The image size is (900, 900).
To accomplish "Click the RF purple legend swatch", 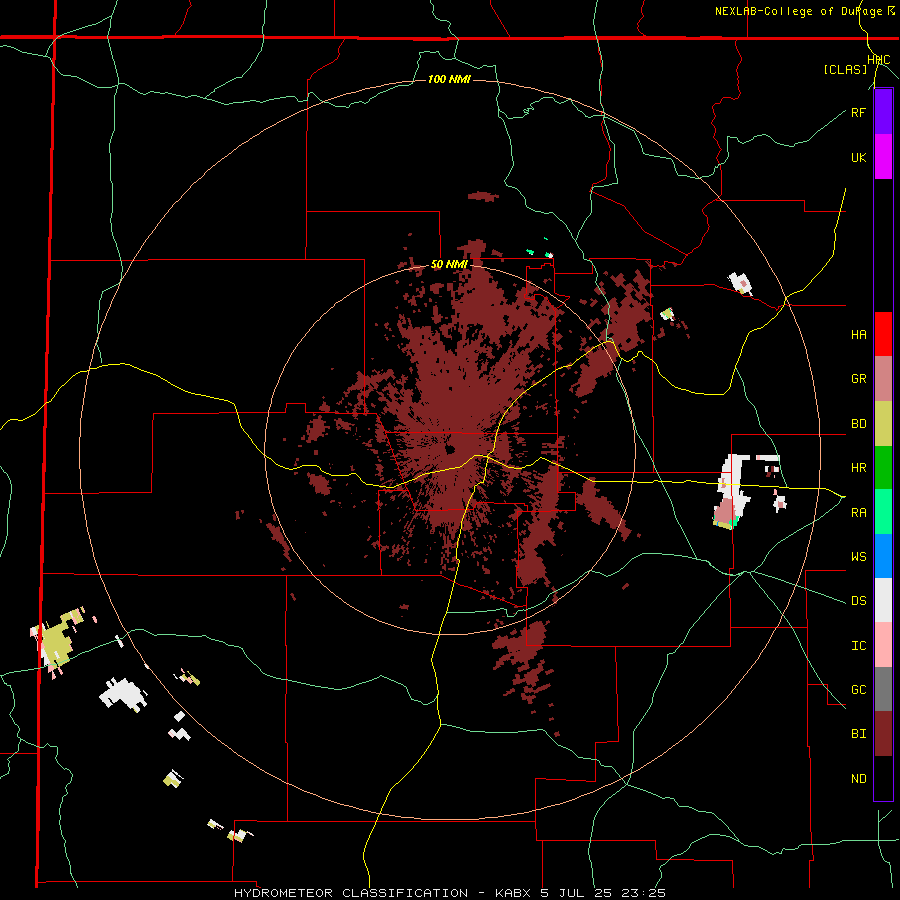I will 883,112.
